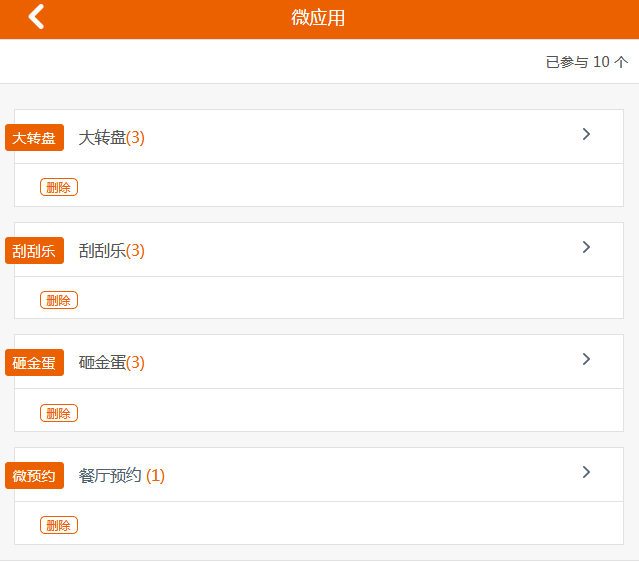
Task: Click the count (3) beside 大转盘
Action: click(x=136, y=138)
